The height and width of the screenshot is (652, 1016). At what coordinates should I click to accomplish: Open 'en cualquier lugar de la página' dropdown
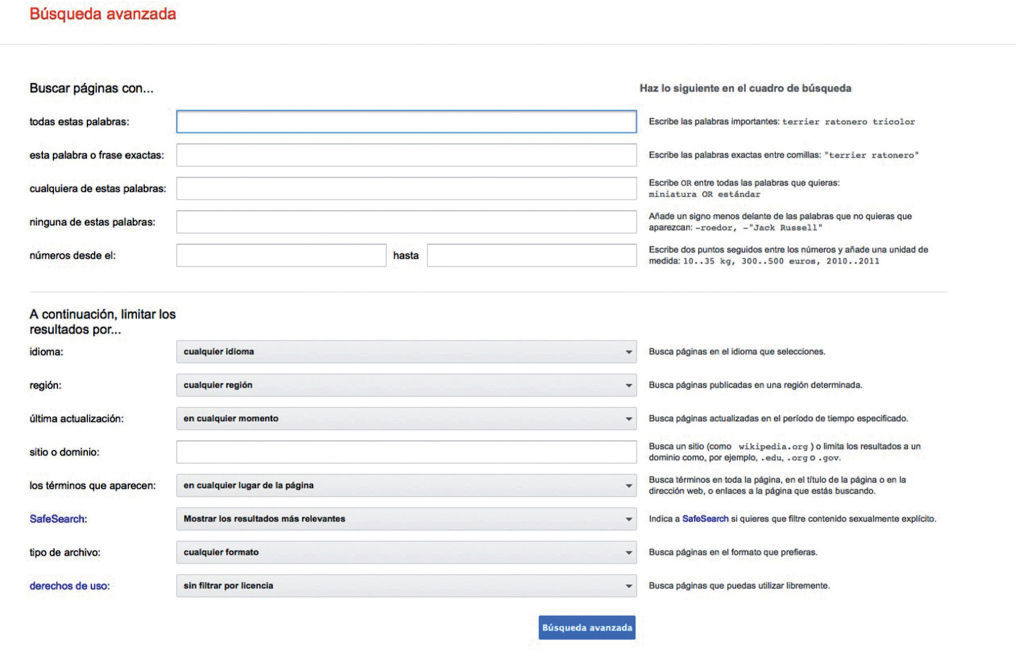(x=406, y=485)
